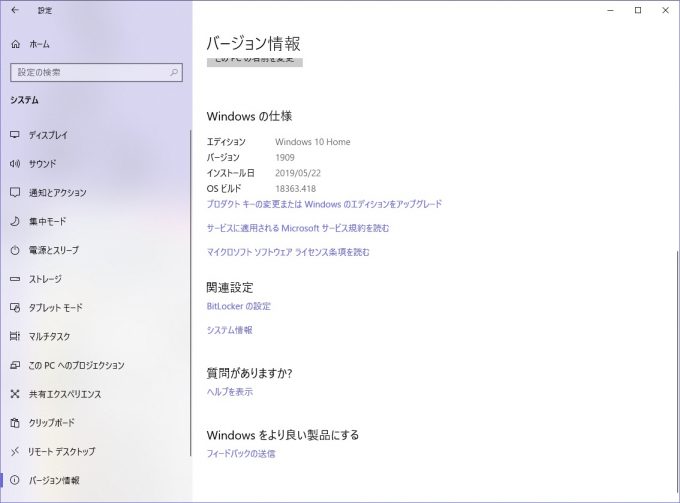Viewport: 680px width, 503px height.
Task: Click the OS build value 18363.418
Action: (295, 189)
